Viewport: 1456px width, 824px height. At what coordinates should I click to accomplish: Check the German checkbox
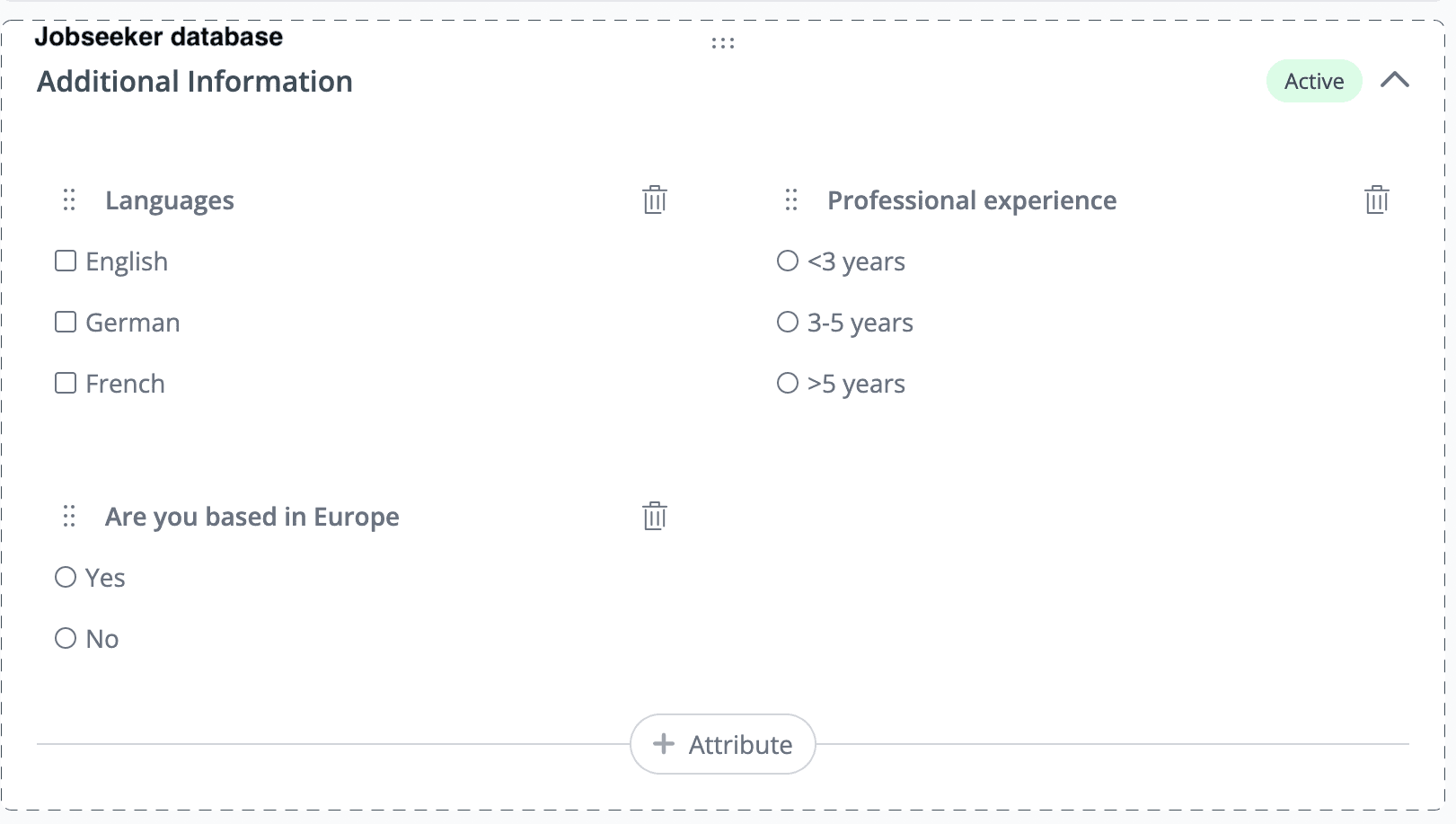coord(66,322)
